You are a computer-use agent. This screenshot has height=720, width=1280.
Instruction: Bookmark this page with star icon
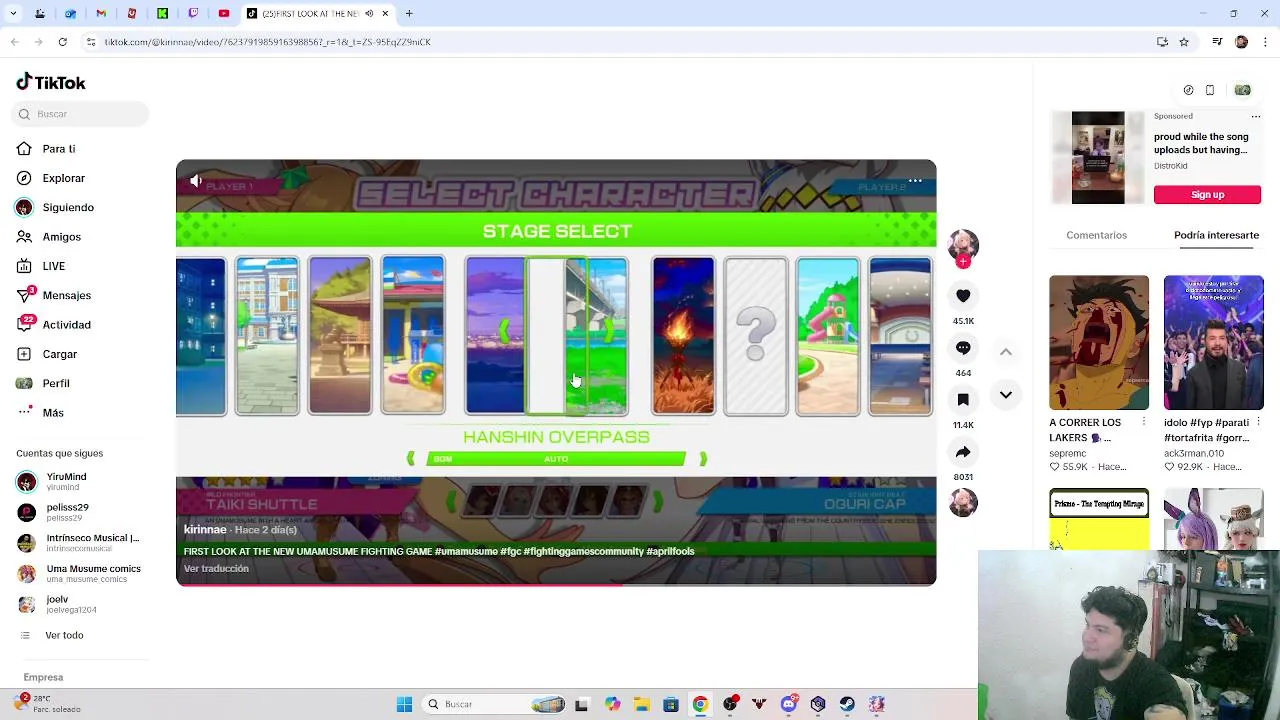pos(1184,42)
